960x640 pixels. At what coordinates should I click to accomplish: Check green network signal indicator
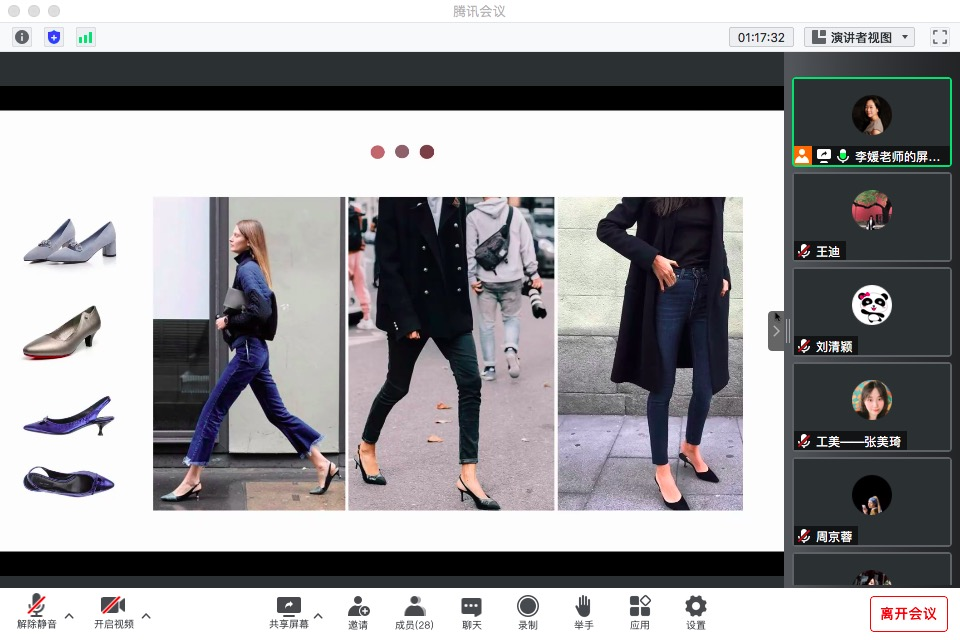click(x=85, y=37)
